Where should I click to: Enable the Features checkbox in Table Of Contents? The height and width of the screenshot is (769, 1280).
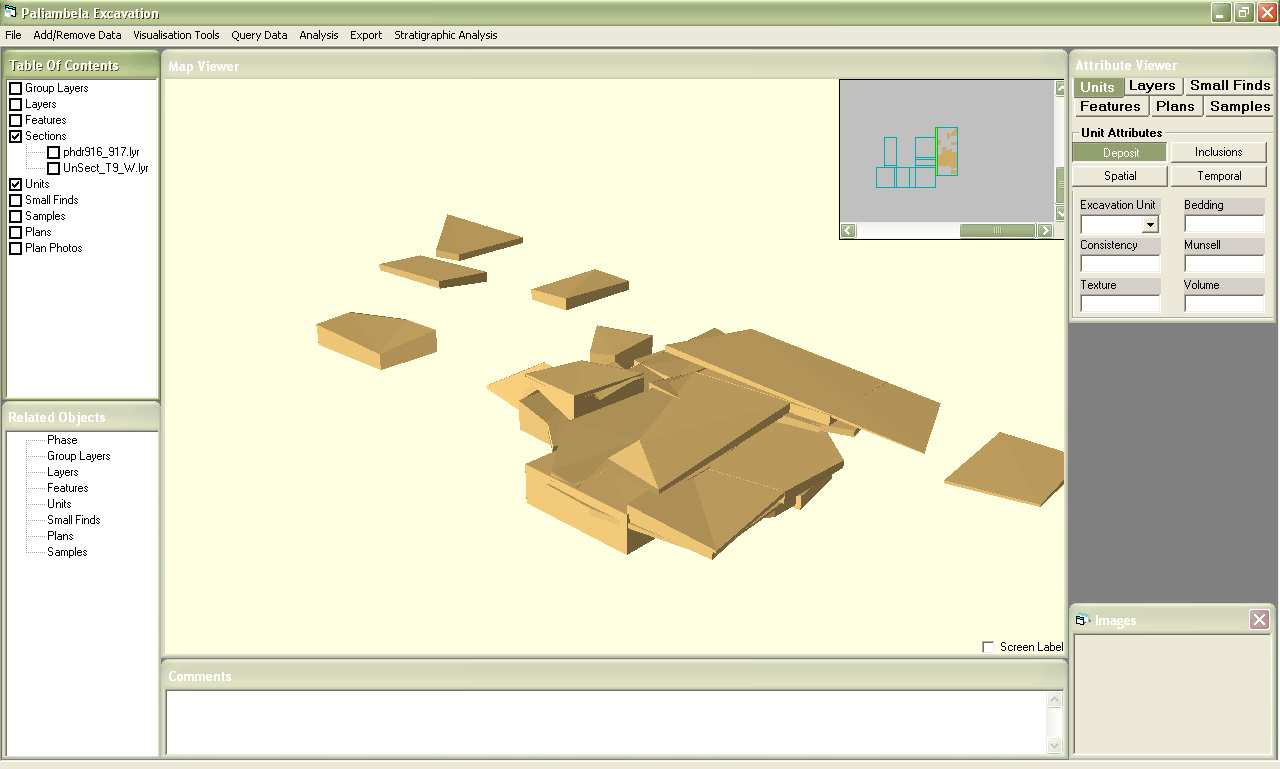(x=16, y=120)
